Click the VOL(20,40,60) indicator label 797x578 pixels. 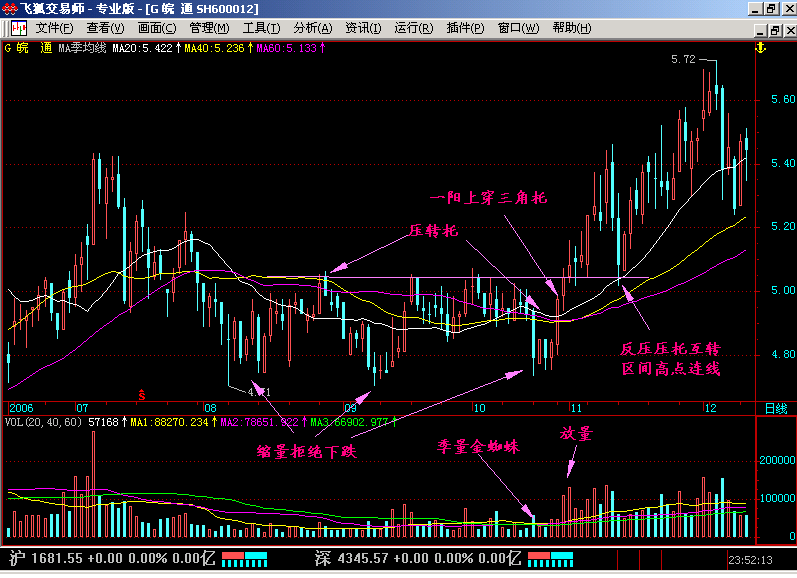pyautogui.click(x=45, y=423)
